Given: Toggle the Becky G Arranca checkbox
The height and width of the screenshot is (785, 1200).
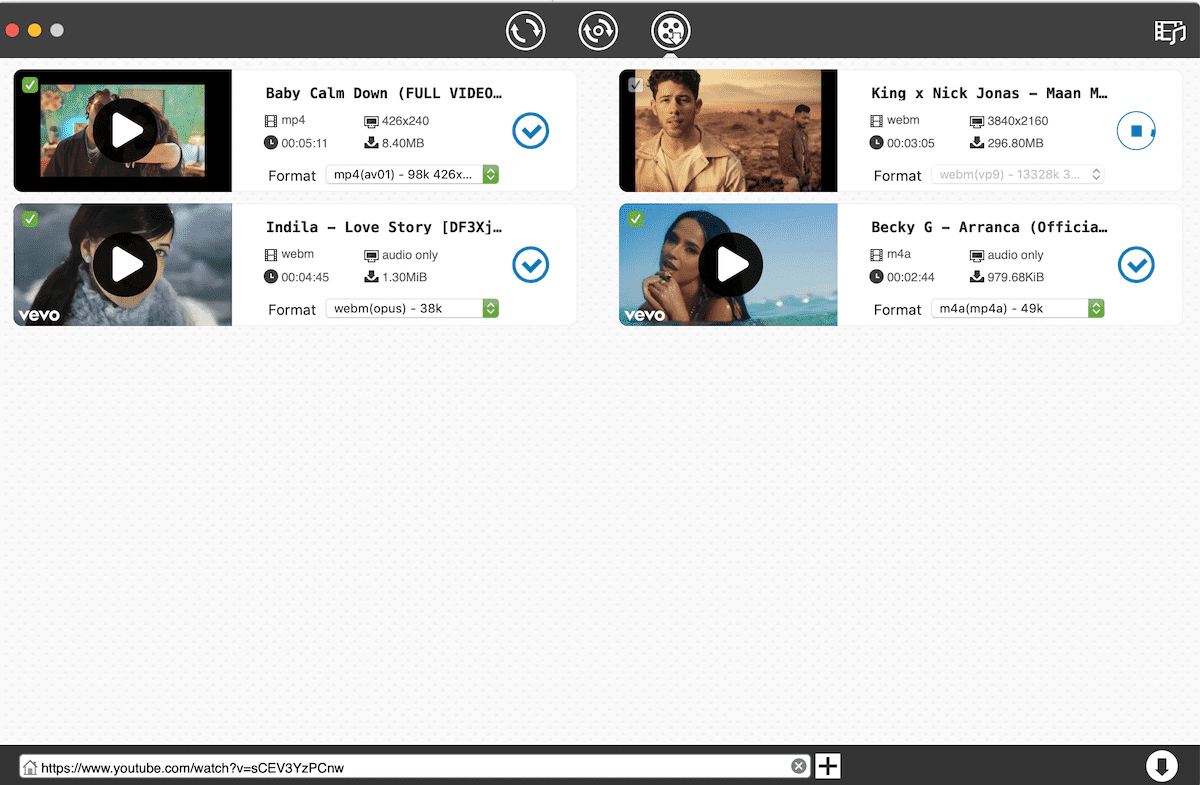Looking at the screenshot, I should [635, 219].
